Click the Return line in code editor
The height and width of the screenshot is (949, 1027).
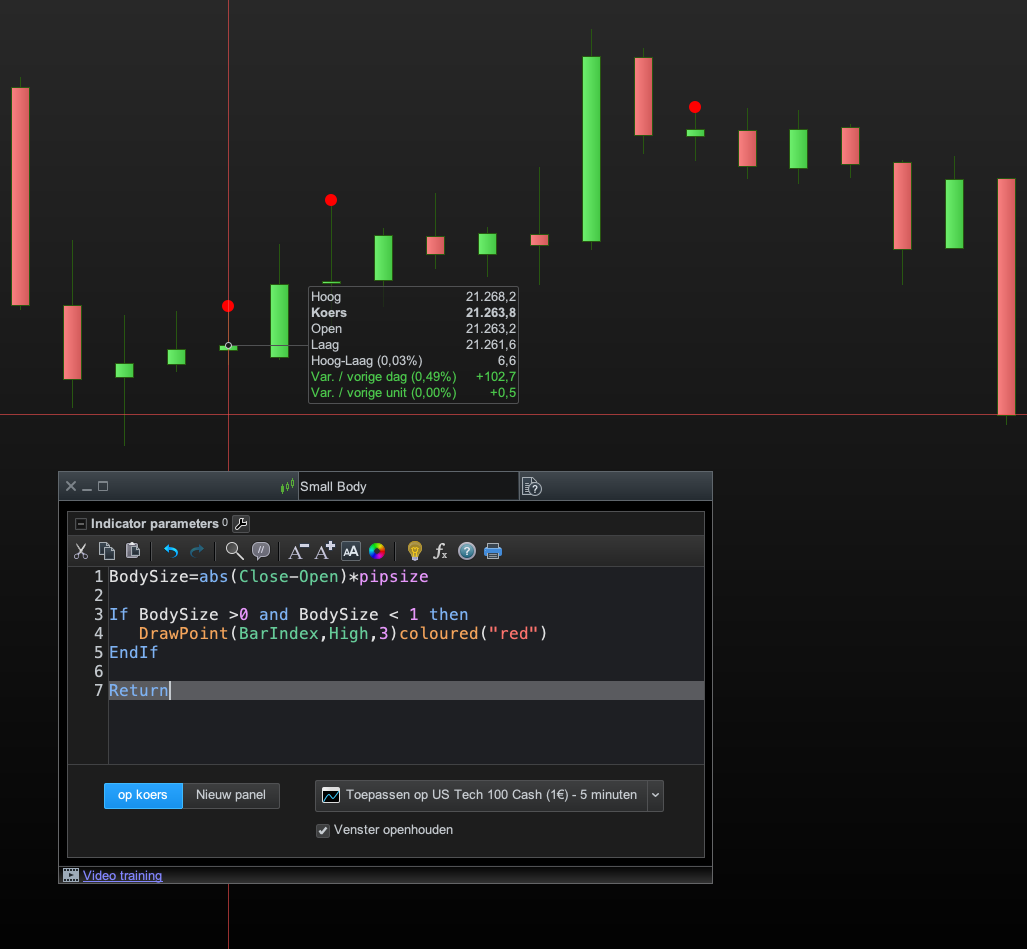(x=406, y=690)
